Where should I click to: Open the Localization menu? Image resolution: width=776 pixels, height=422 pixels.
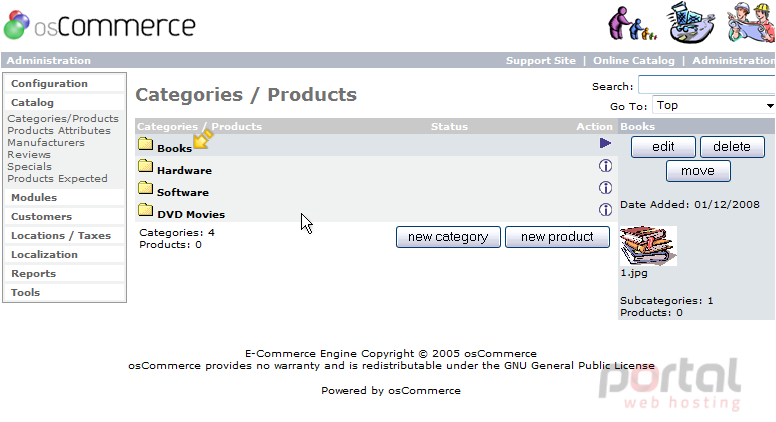click(x=44, y=255)
